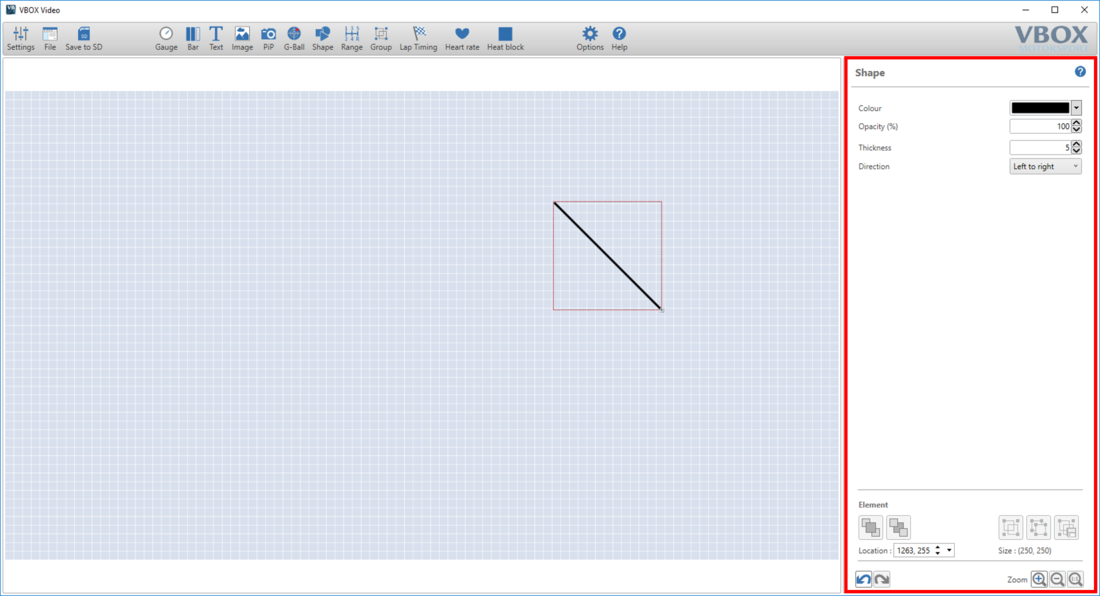The height and width of the screenshot is (596, 1100).
Task: Add a Heart rate element
Action: (462, 39)
